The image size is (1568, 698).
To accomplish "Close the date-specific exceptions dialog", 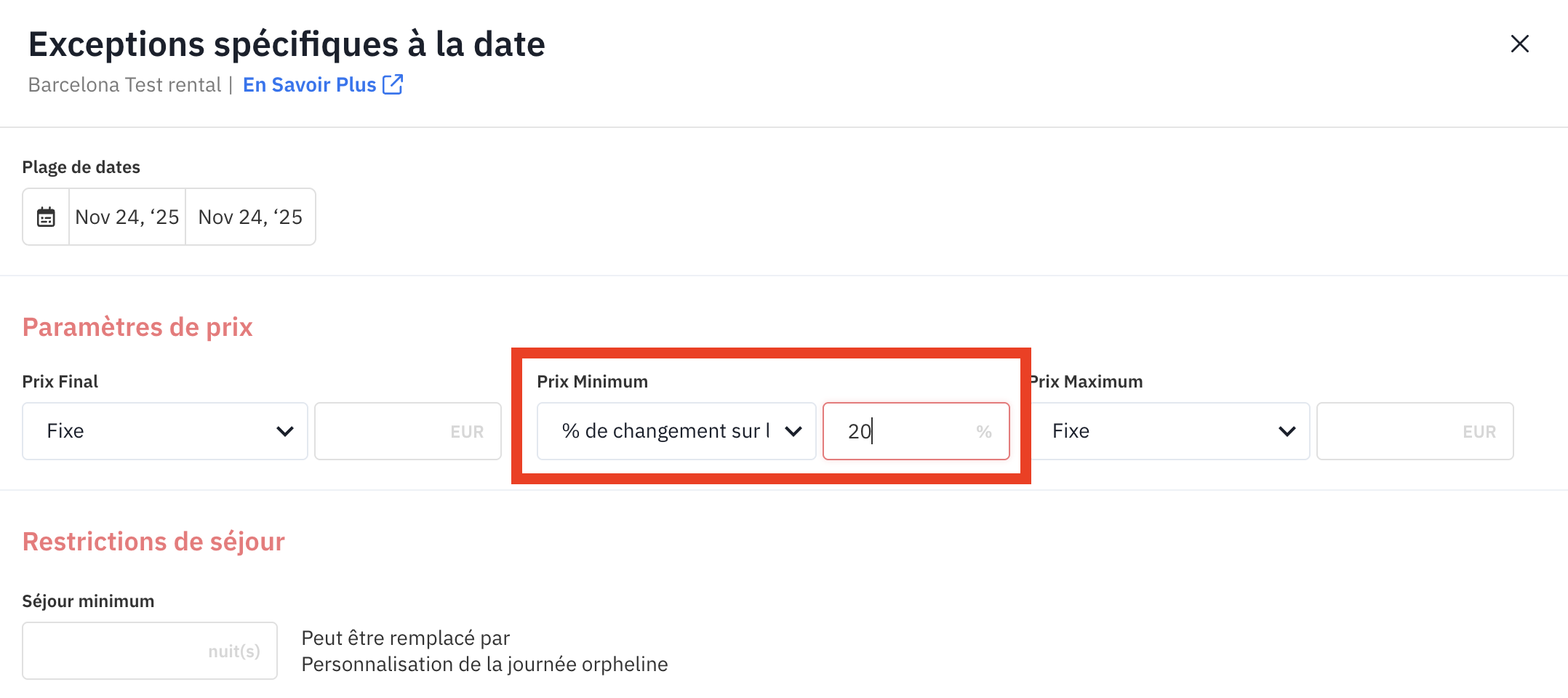I will click(x=1519, y=44).
